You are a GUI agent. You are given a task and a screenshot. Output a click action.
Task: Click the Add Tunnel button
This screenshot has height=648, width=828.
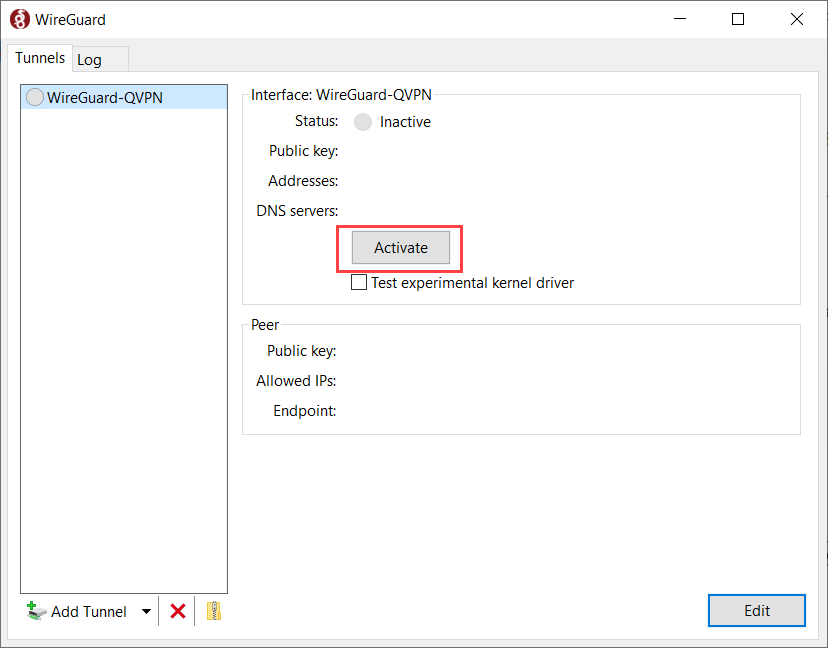click(x=77, y=611)
